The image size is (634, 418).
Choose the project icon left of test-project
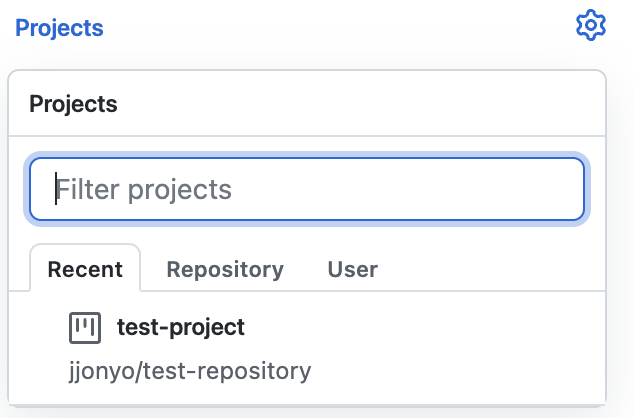coord(85,327)
